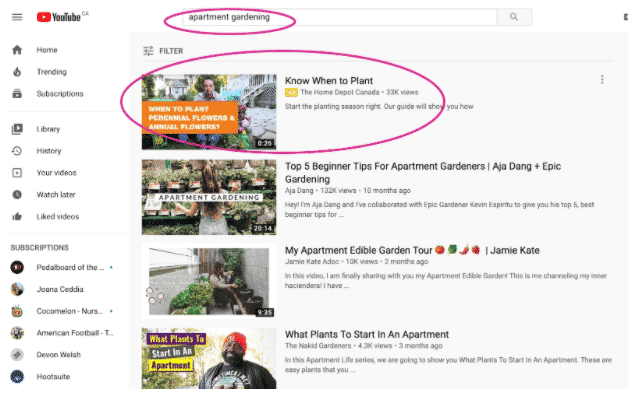The width and height of the screenshot is (637, 400).
Task: View watch History
Action: [x=49, y=151]
